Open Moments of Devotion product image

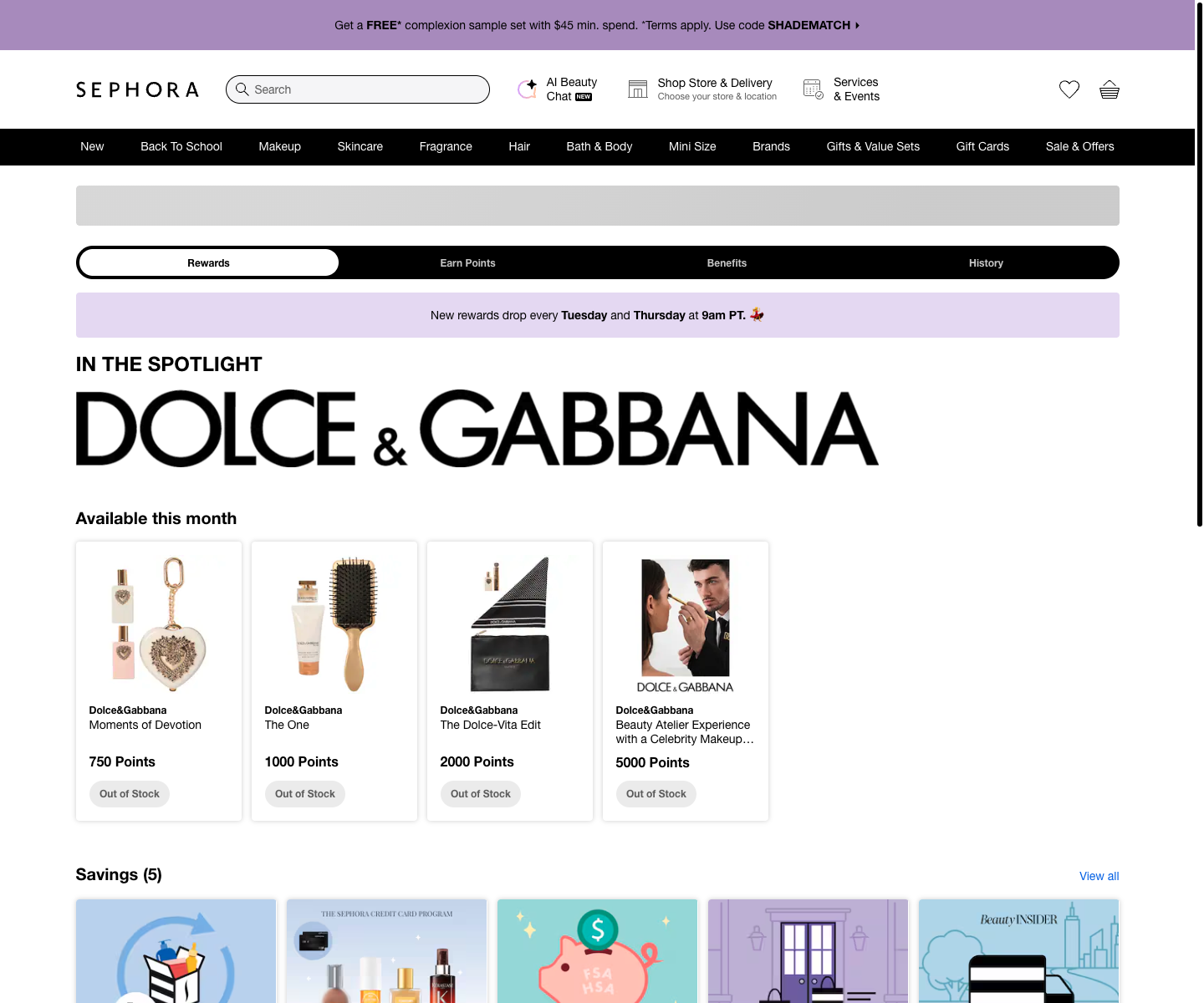(x=159, y=624)
